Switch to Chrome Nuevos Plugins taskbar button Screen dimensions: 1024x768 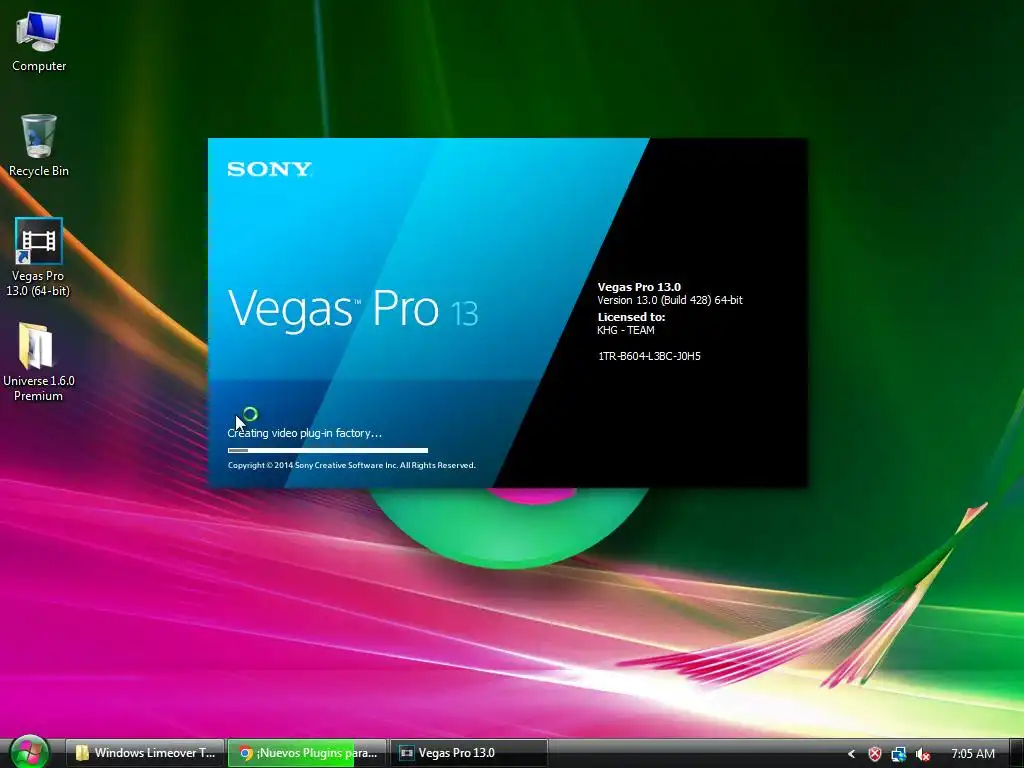point(307,753)
